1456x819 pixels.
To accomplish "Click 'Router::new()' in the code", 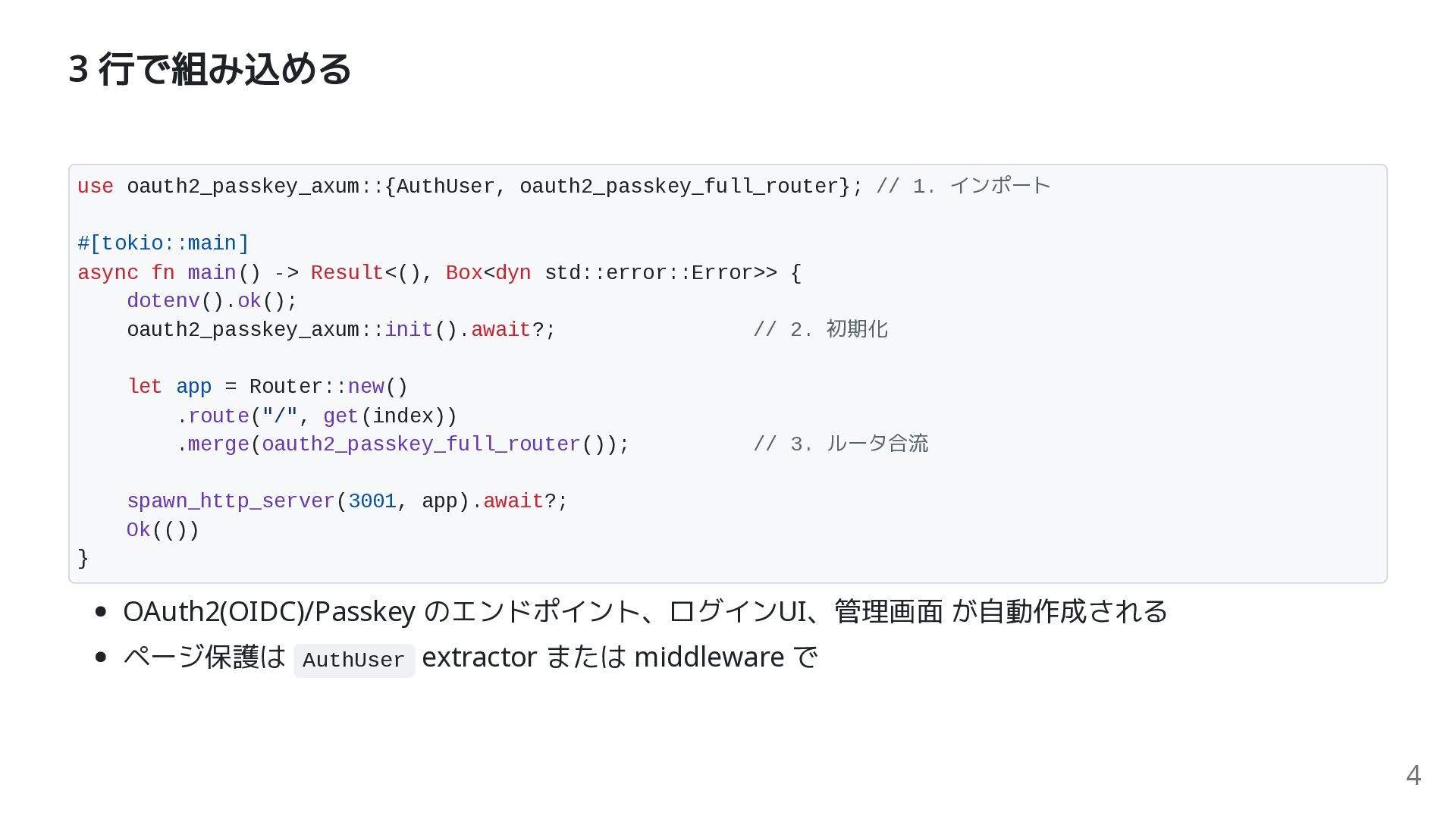I will 328,387.
